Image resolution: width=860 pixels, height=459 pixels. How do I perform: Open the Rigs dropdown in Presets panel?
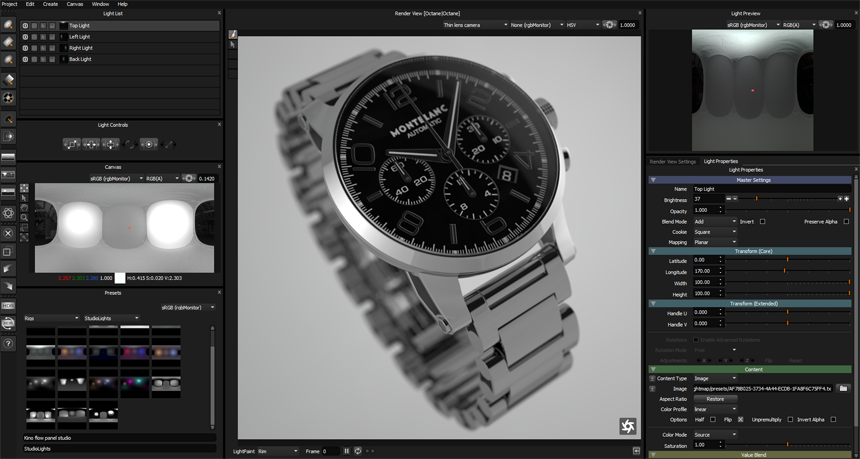[52, 318]
